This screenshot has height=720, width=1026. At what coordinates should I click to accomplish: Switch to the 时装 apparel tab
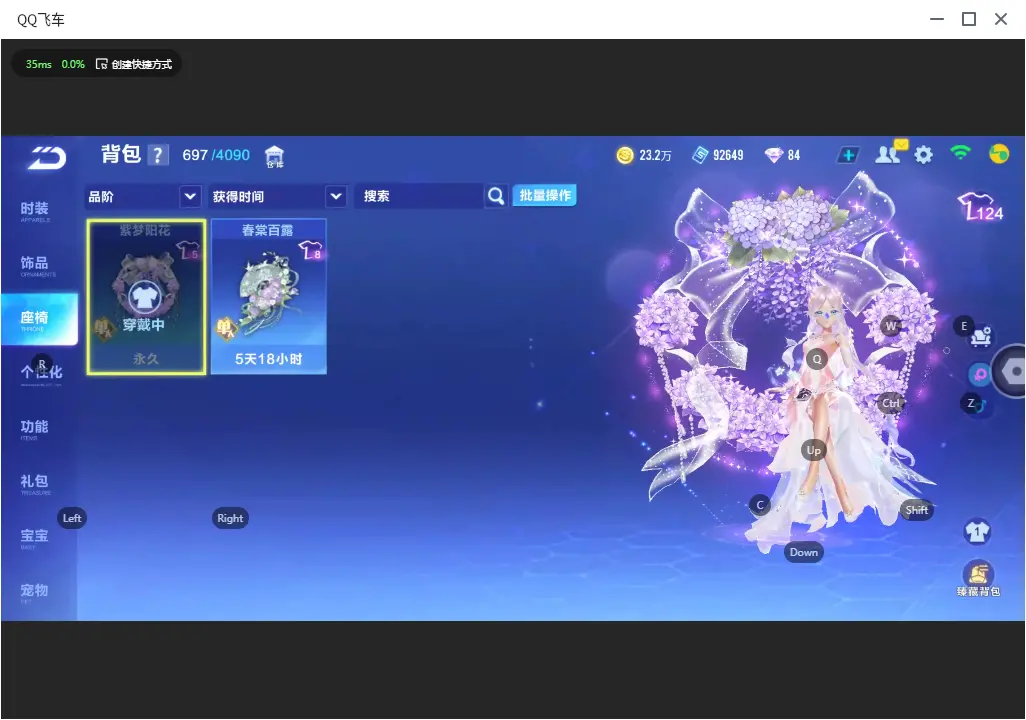(x=35, y=211)
